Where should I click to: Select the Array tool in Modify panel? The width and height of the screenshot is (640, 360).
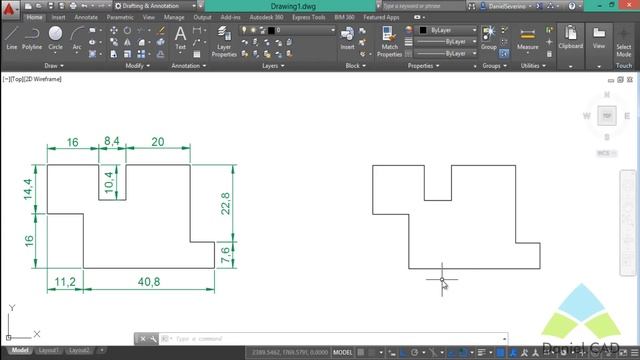point(141,54)
